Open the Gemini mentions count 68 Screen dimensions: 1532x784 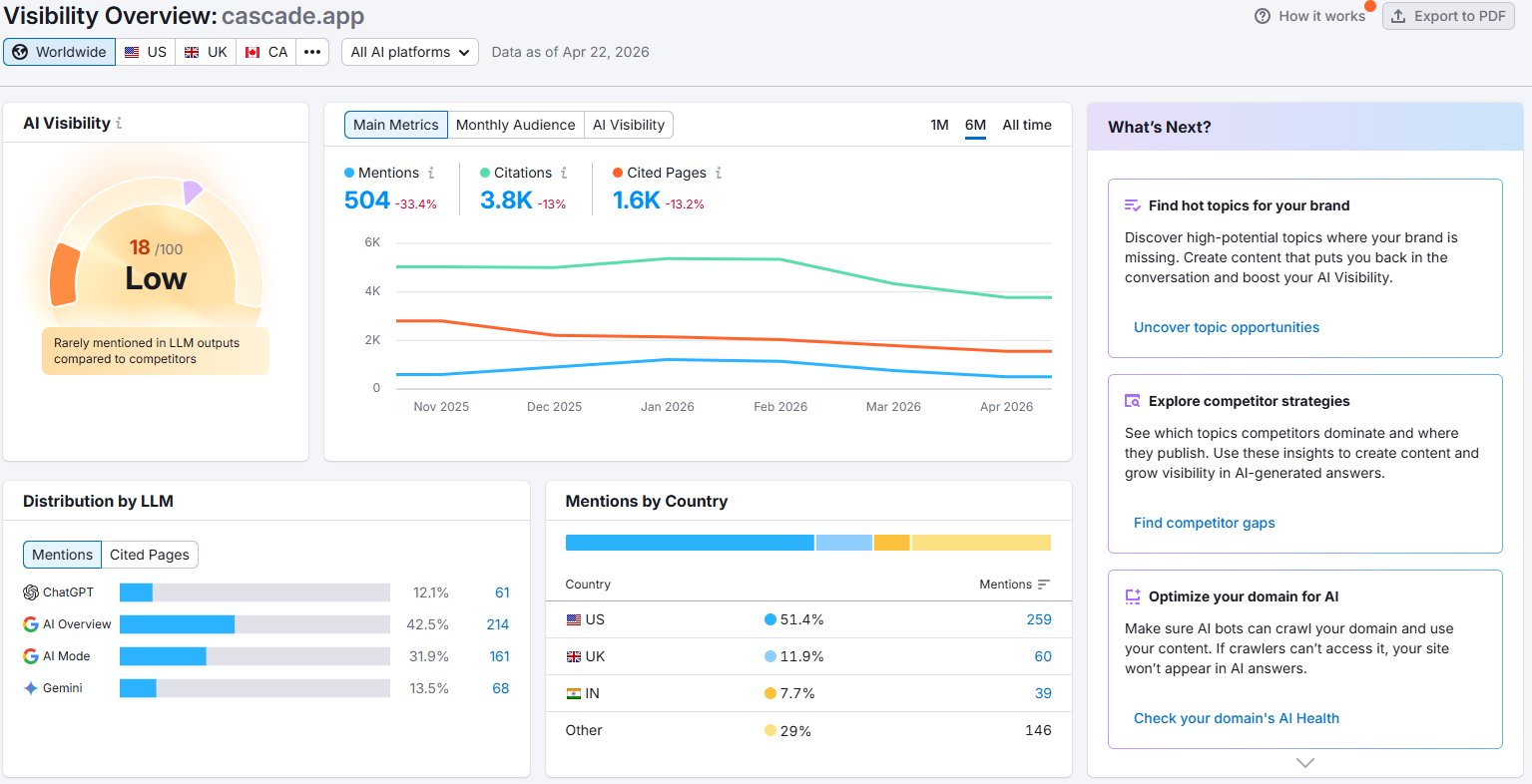[501, 688]
